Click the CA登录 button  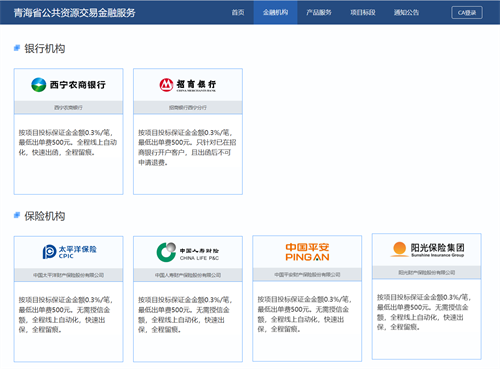(467, 13)
